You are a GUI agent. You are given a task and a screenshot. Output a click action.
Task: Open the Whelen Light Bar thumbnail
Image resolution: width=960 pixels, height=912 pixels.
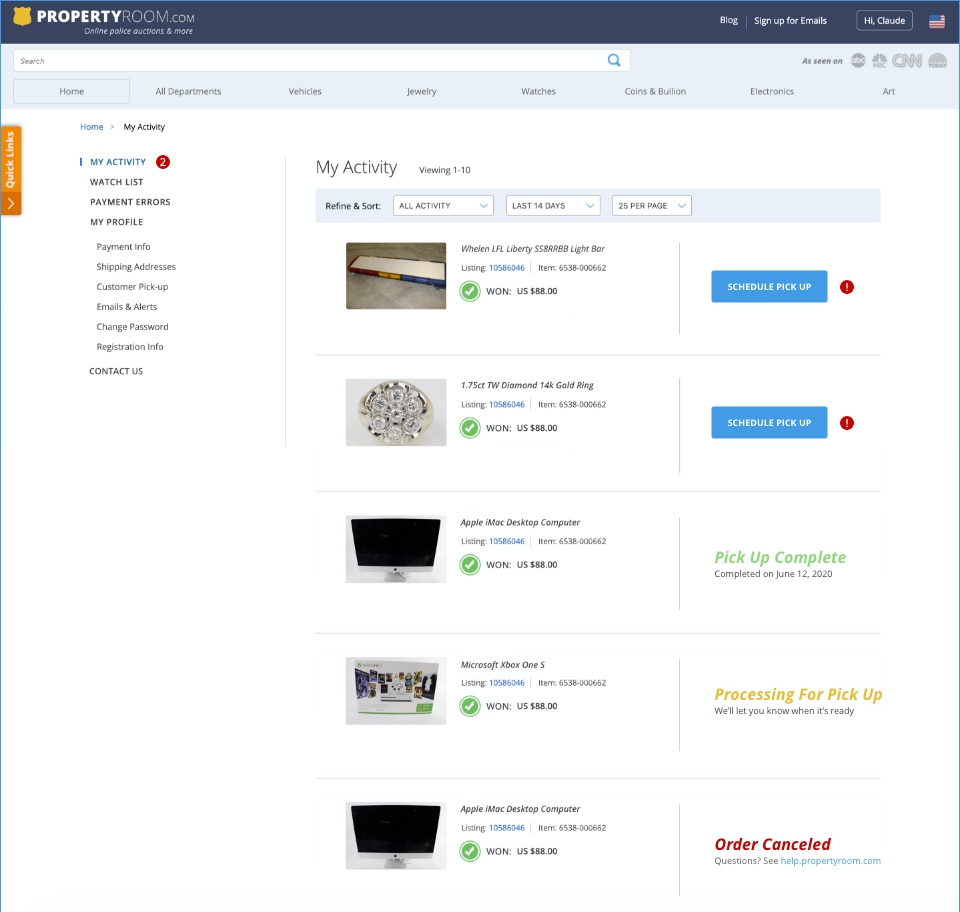pos(396,276)
